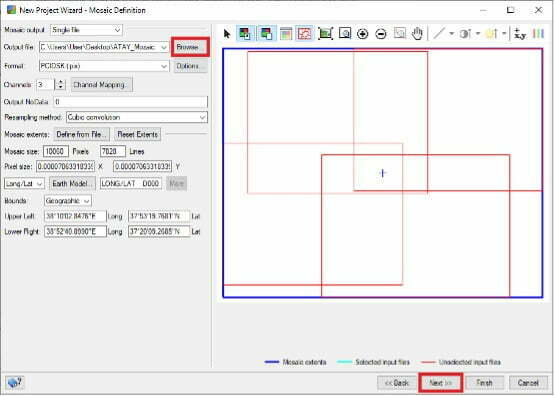Image resolution: width=554 pixels, height=396 pixels.
Task: Toggle the red footprint outlines icon
Action: click(305, 34)
